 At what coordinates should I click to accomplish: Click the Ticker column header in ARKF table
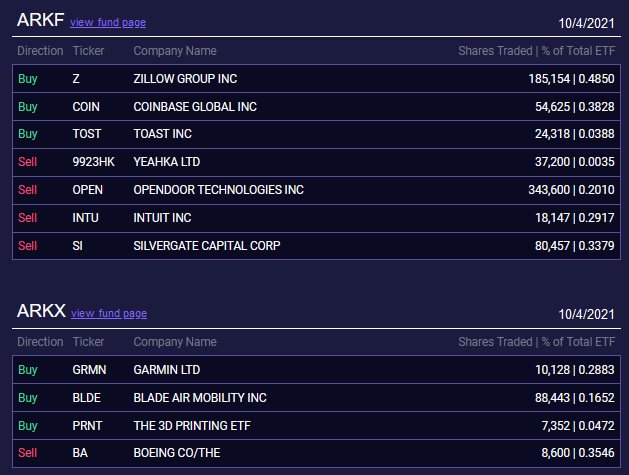[x=88, y=51]
